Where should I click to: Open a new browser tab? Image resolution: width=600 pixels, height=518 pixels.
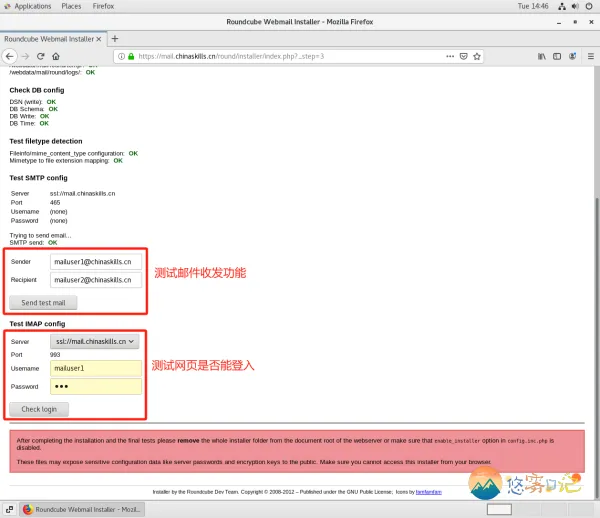point(115,38)
